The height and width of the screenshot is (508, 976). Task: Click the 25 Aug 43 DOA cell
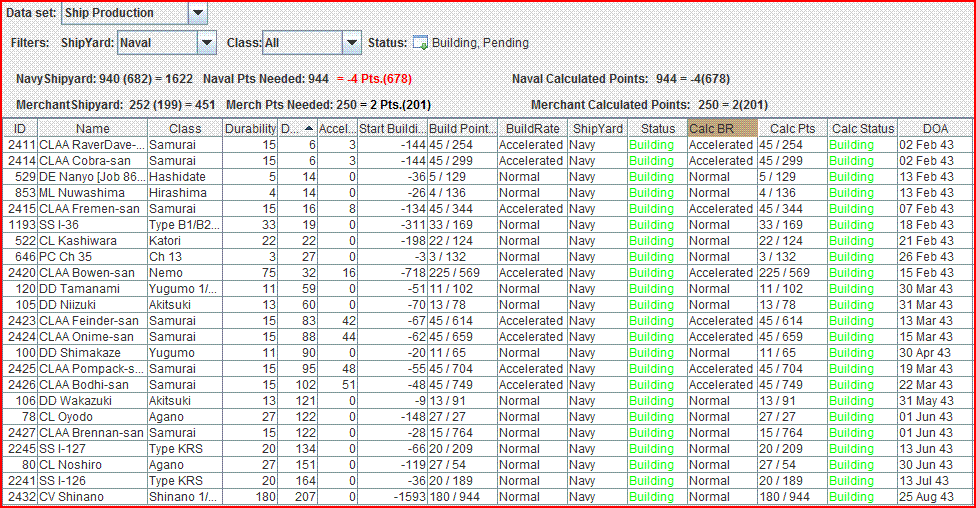pyautogui.click(x=935, y=497)
